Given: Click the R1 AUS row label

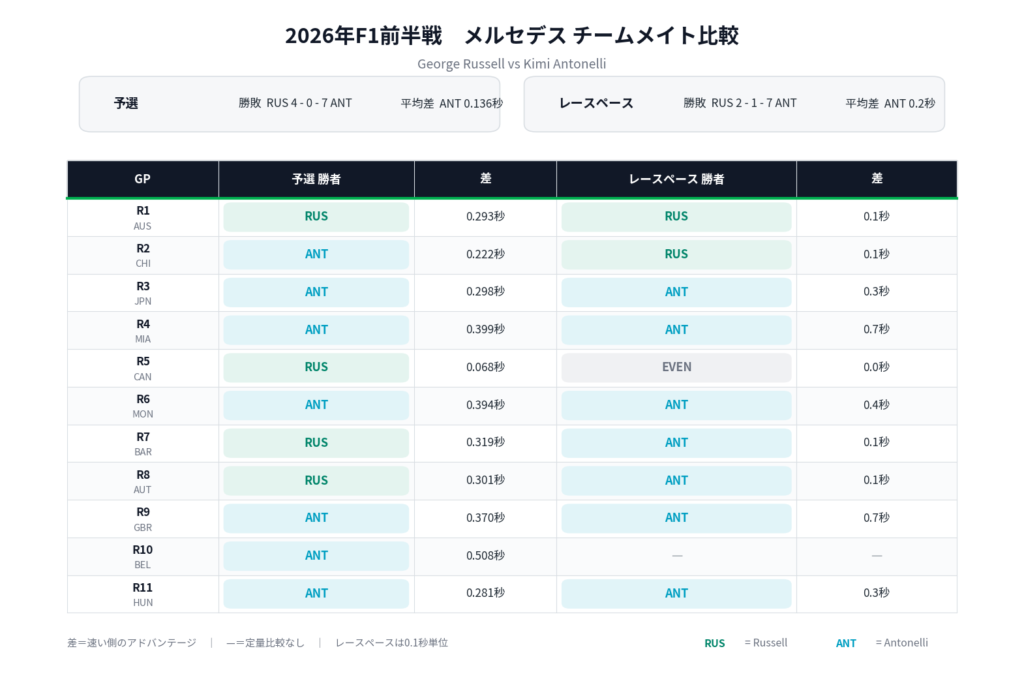Looking at the screenshot, I should point(142,217).
